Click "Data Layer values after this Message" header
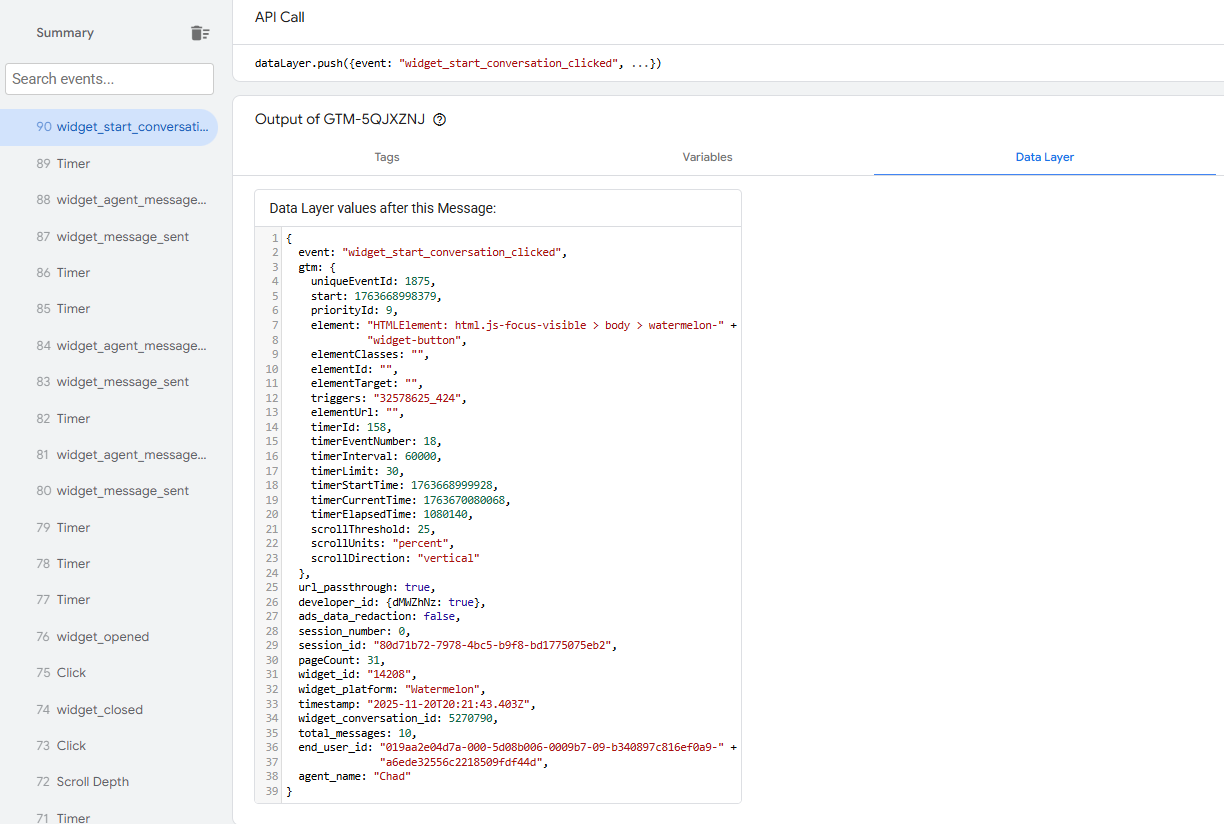The width and height of the screenshot is (1224, 824). coord(383,208)
